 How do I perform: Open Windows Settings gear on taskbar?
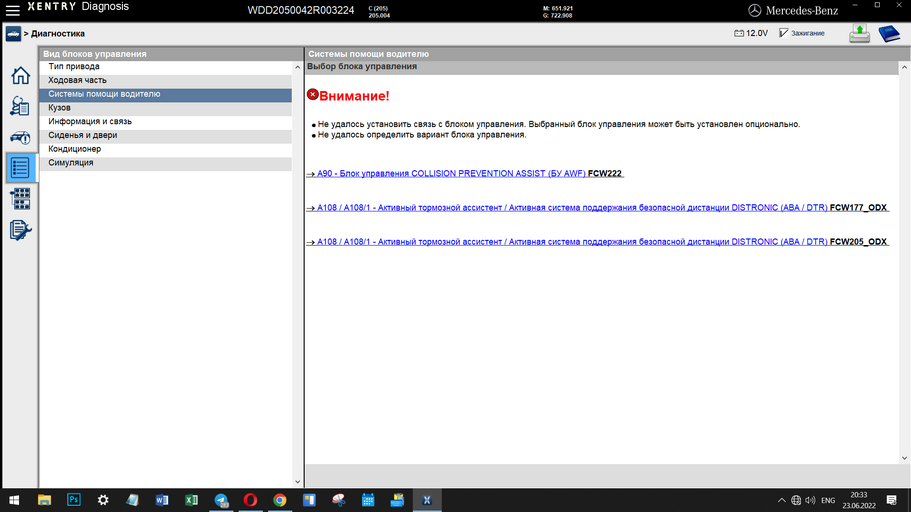(x=103, y=500)
